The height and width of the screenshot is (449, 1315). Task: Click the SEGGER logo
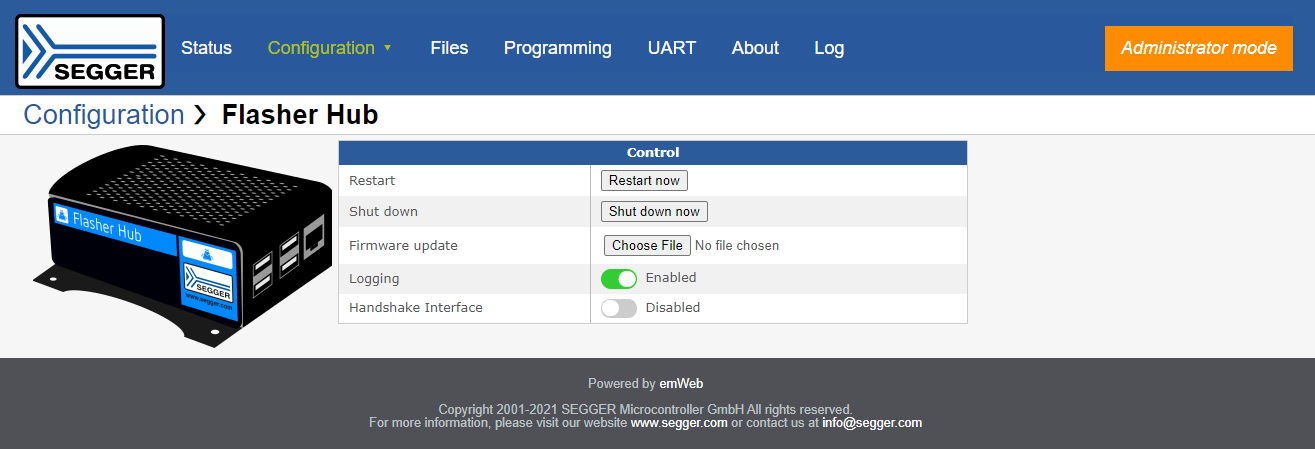[90, 51]
